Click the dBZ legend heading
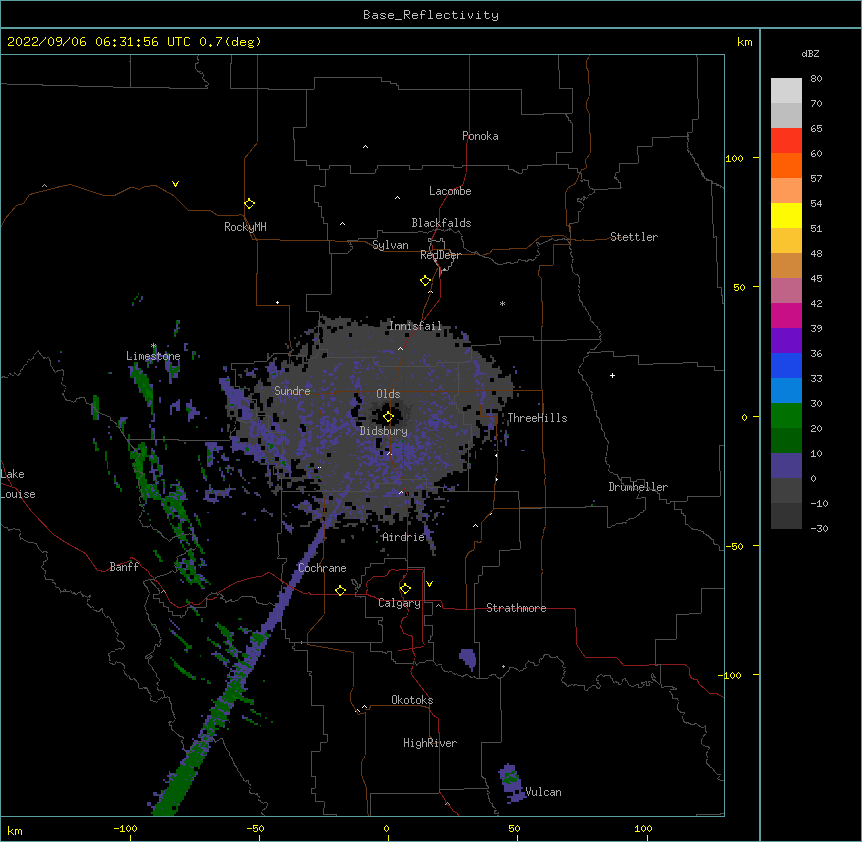862x842 pixels. point(810,54)
